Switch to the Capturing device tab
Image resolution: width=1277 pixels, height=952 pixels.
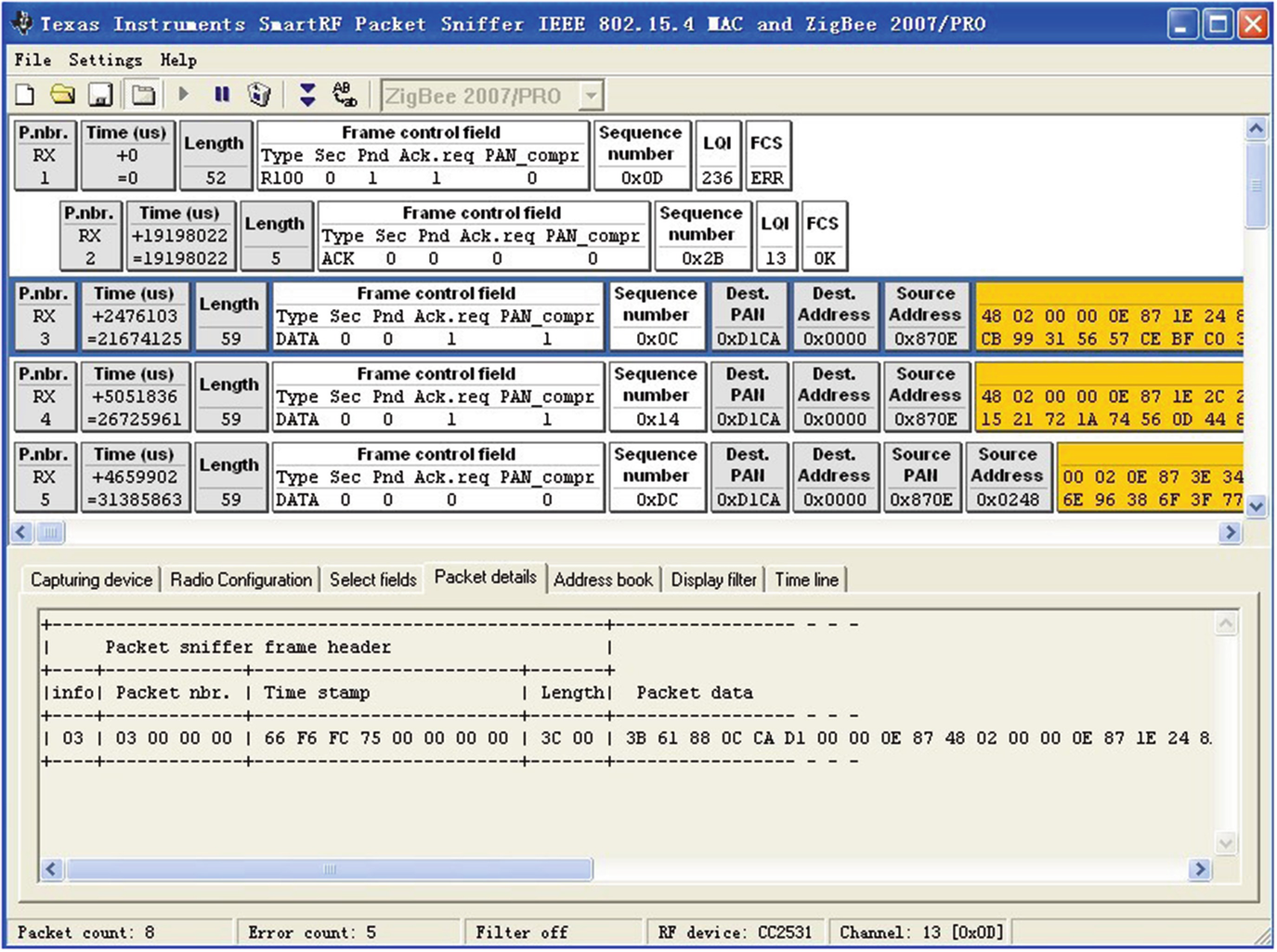(x=91, y=580)
